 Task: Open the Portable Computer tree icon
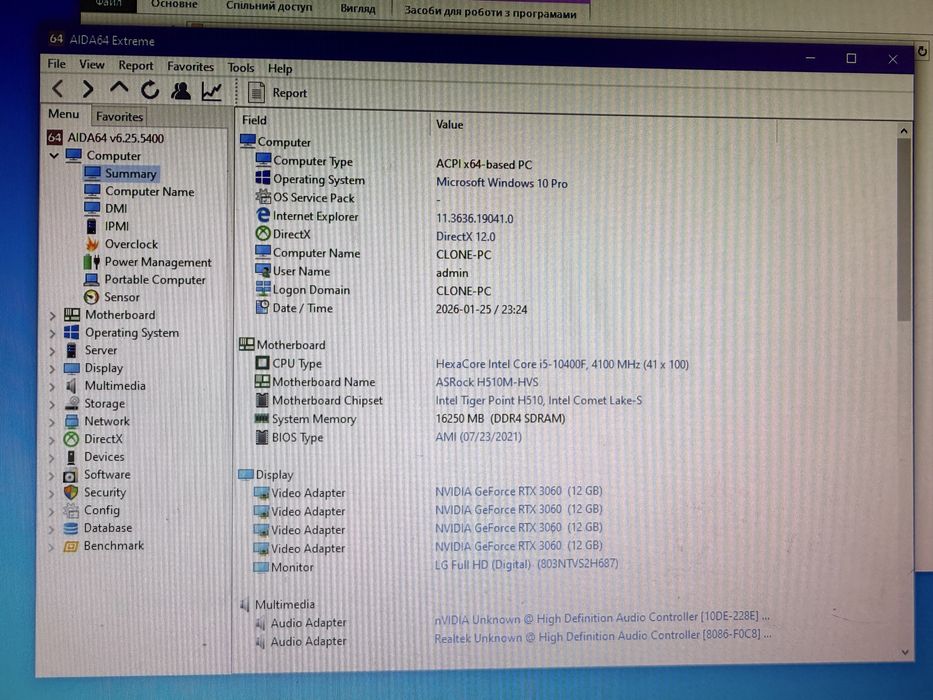click(91, 279)
